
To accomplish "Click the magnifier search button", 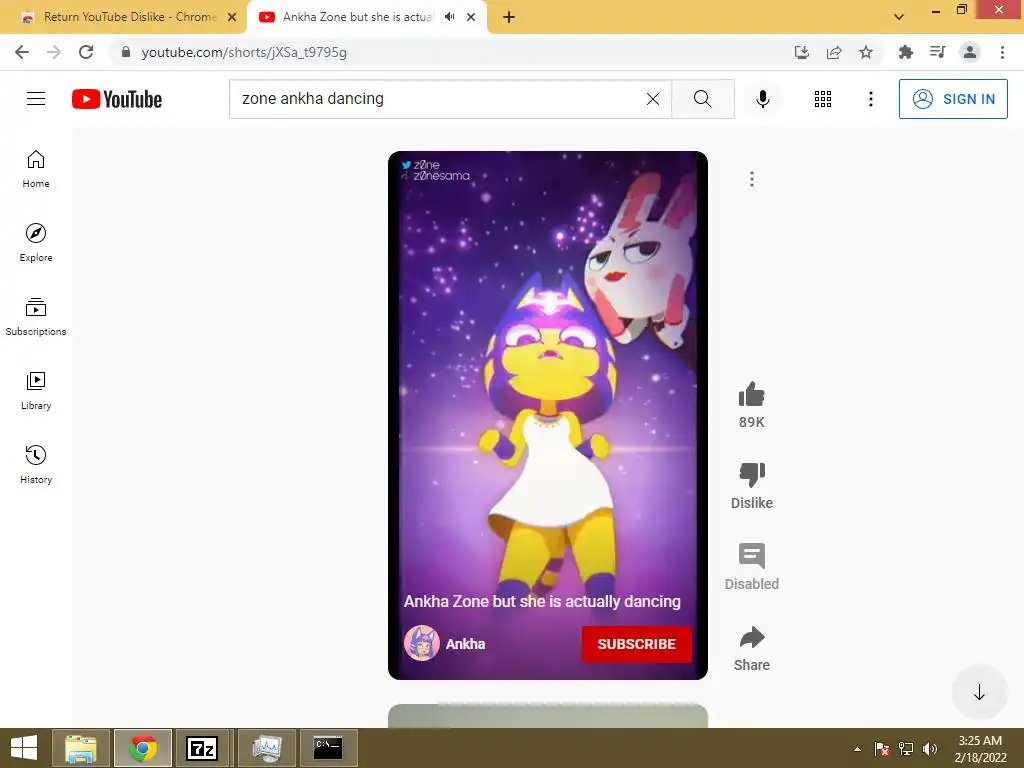I will [703, 99].
